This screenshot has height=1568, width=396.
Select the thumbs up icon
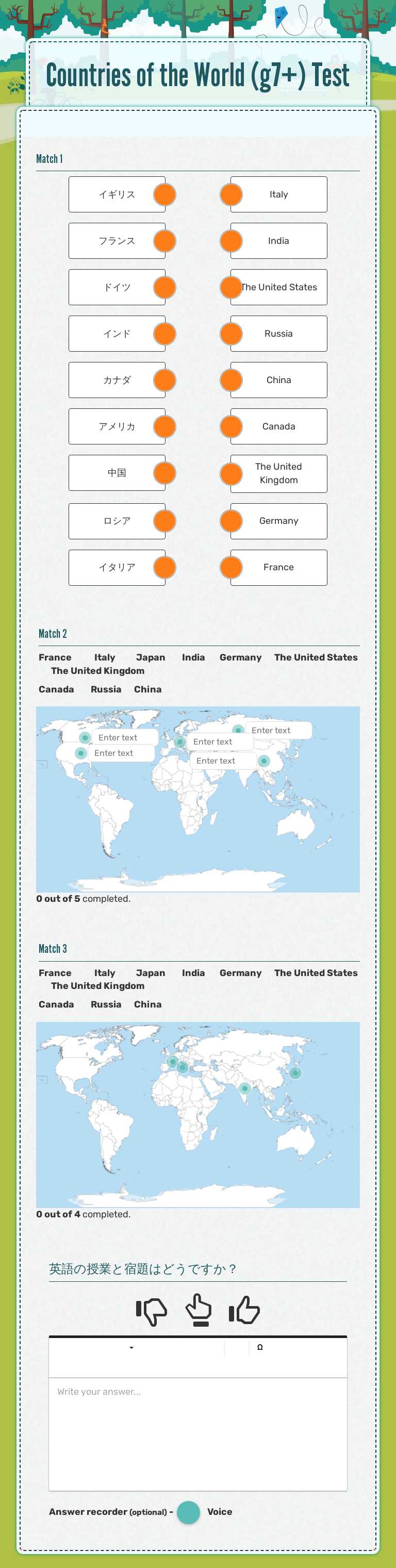coord(244,1310)
